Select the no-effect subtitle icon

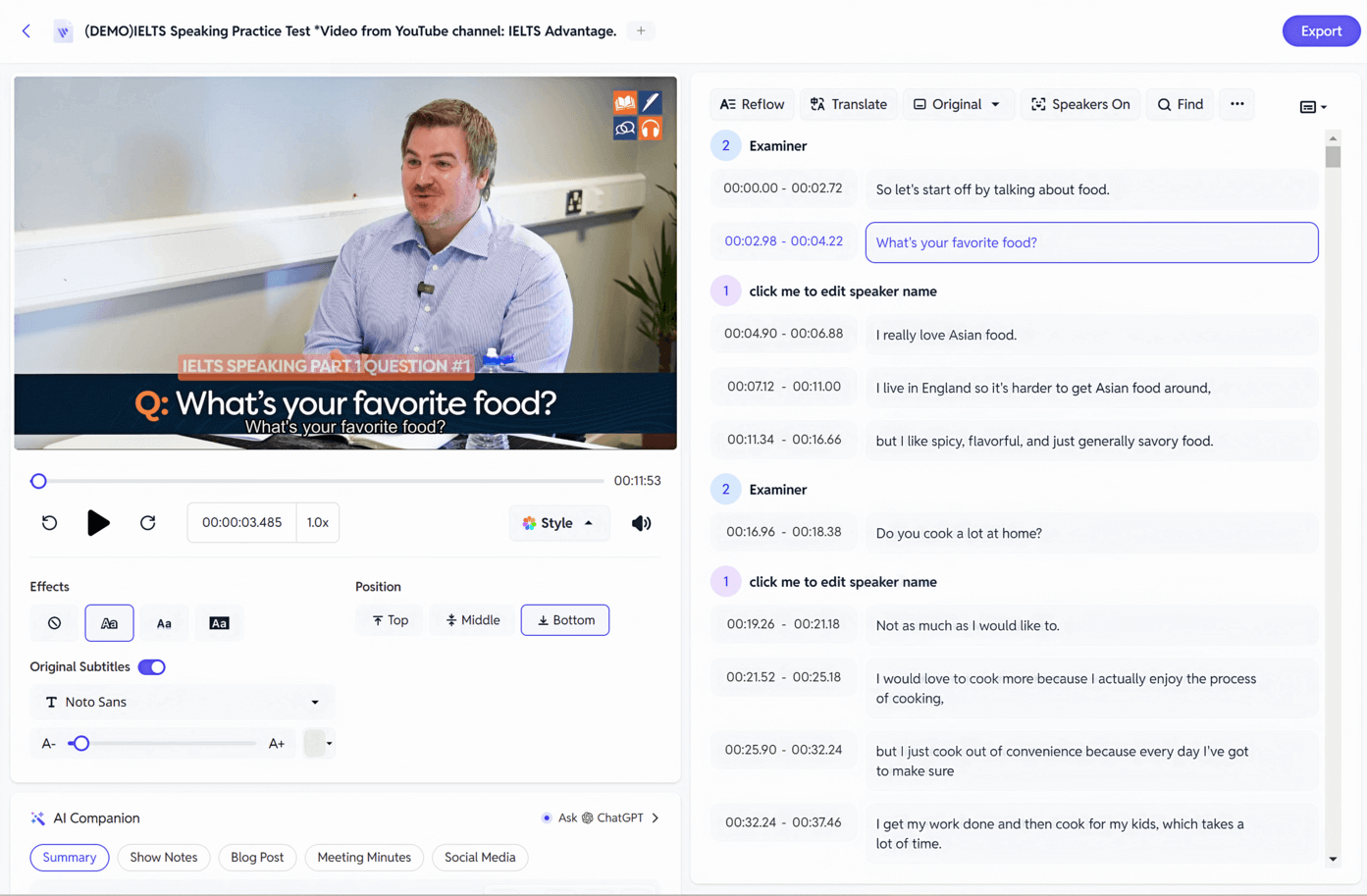tap(55, 623)
